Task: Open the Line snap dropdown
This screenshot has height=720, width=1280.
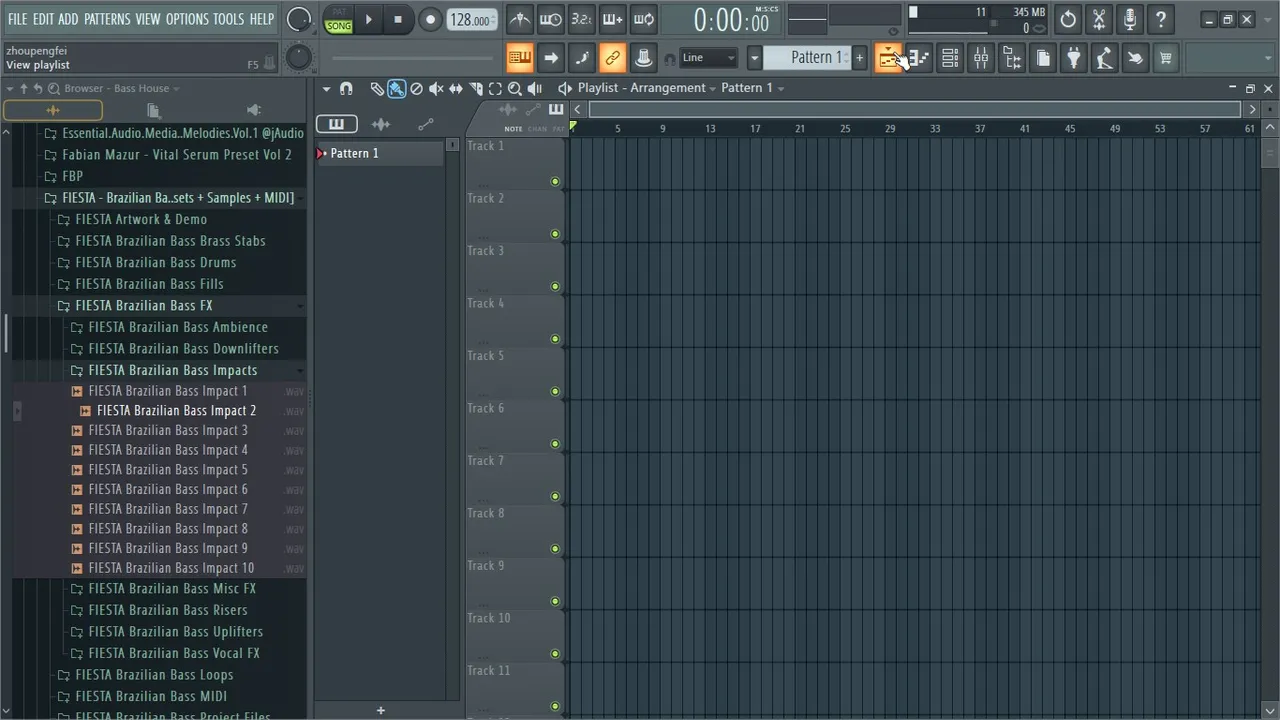Action: [709, 58]
